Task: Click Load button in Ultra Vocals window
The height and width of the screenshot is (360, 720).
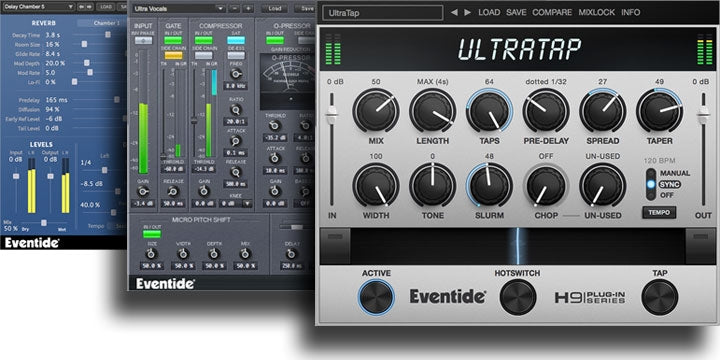Action: click(x=275, y=8)
